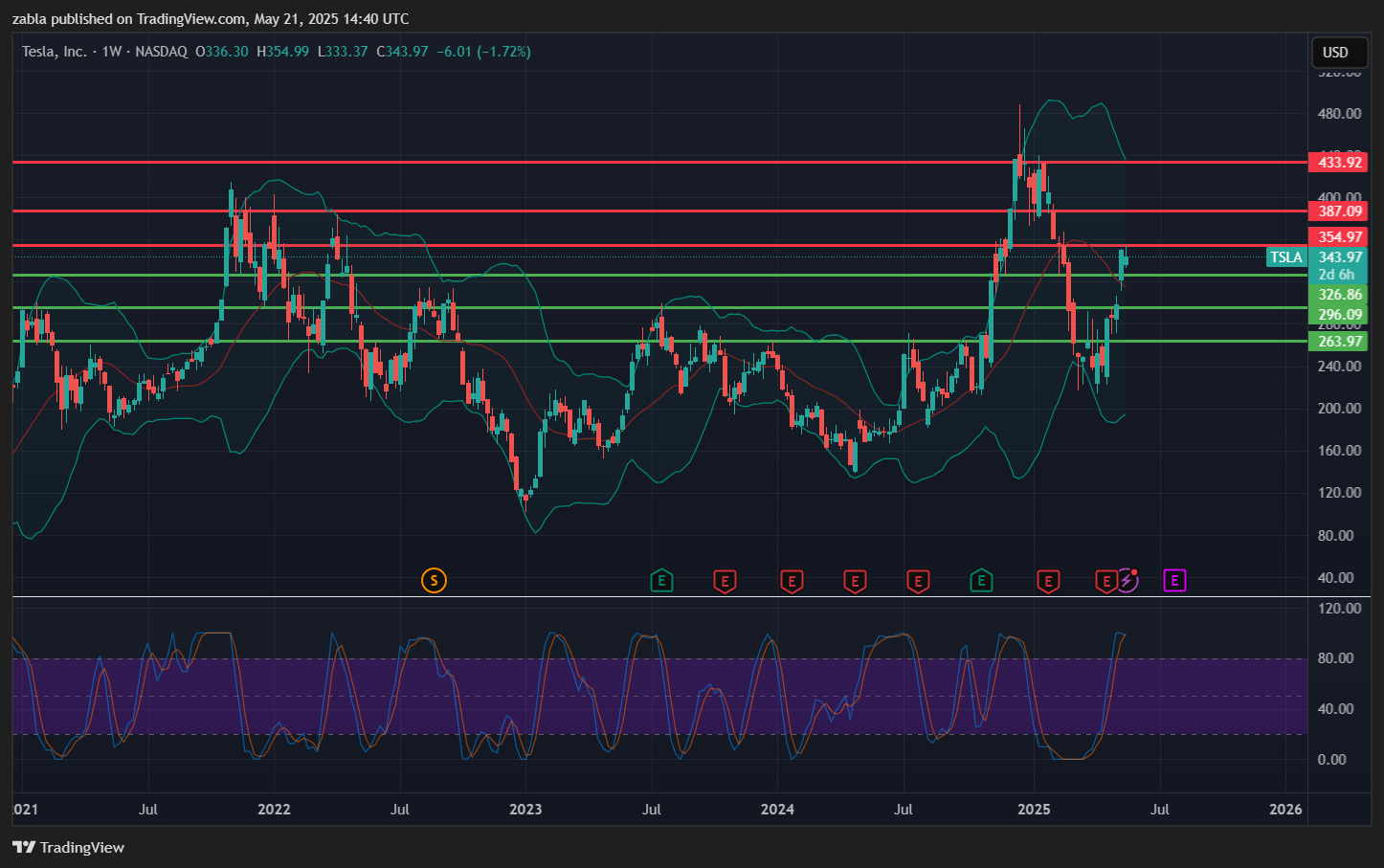Image resolution: width=1384 pixels, height=868 pixels.
Task: Click red earnings marker beside the lightning icon
Action: (x=1106, y=580)
